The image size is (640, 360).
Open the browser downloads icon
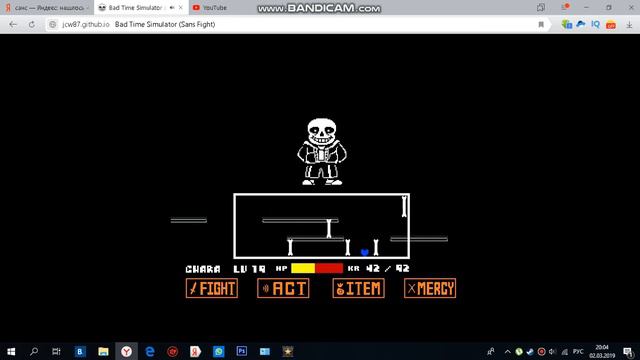click(629, 25)
